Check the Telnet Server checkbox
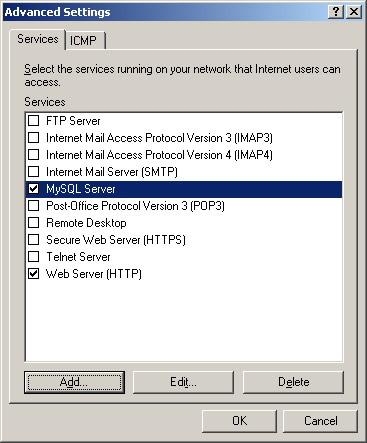 (33, 257)
